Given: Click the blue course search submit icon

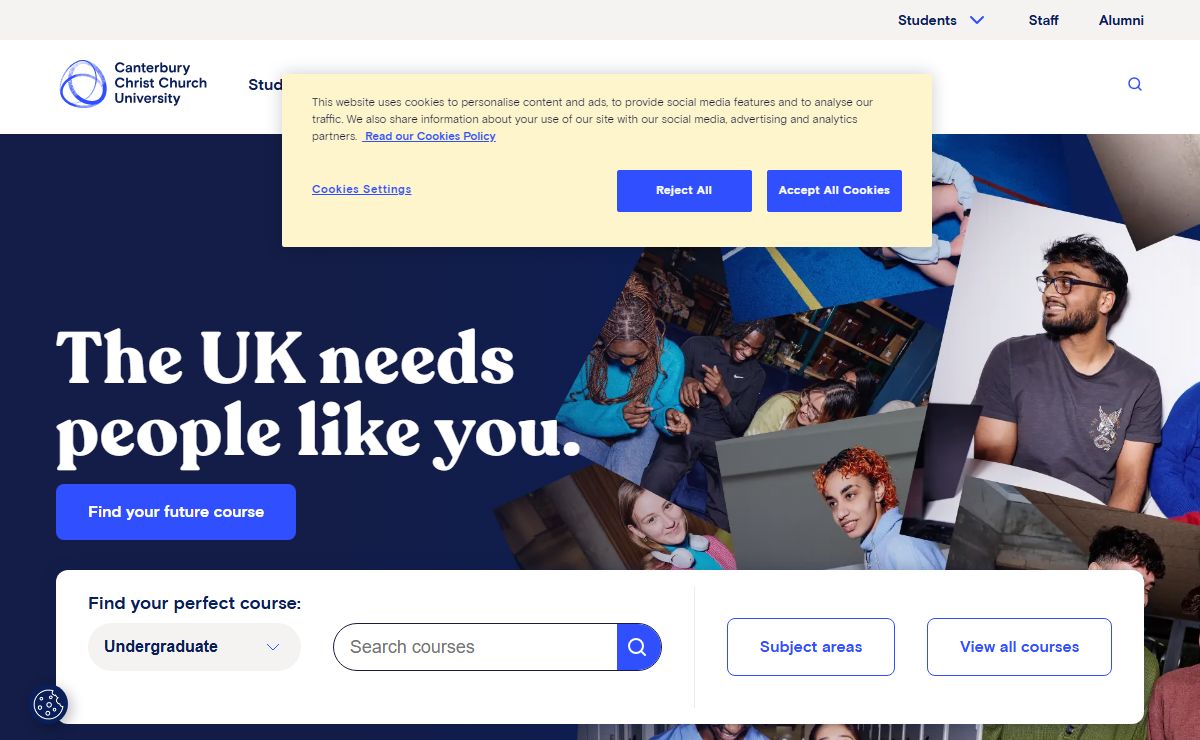Looking at the screenshot, I should pyautogui.click(x=639, y=647).
